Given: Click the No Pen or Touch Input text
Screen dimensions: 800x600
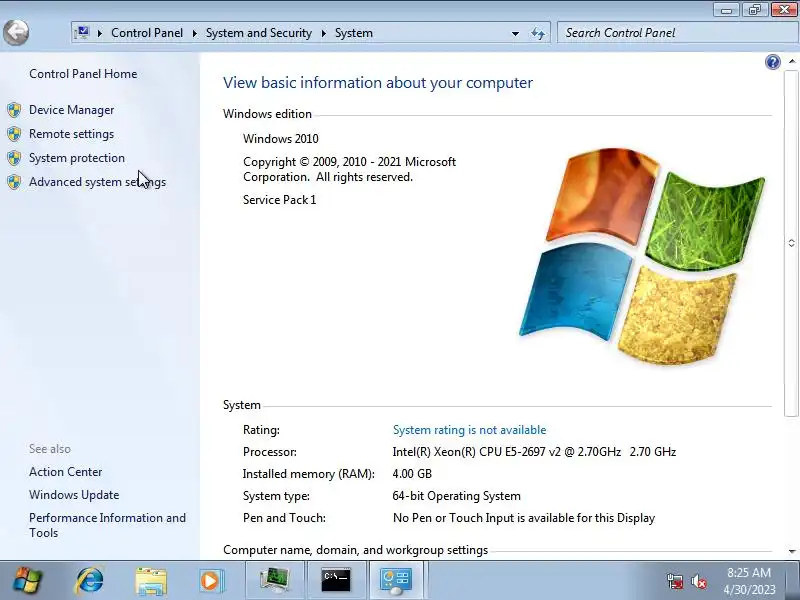Looking at the screenshot, I should point(524,518).
